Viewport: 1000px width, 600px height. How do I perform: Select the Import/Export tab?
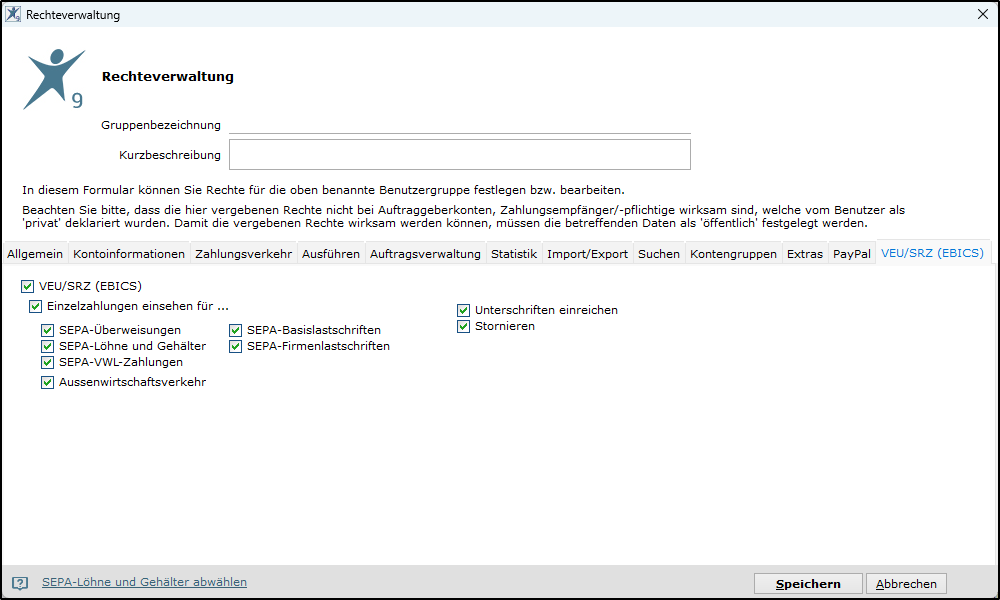pos(587,254)
